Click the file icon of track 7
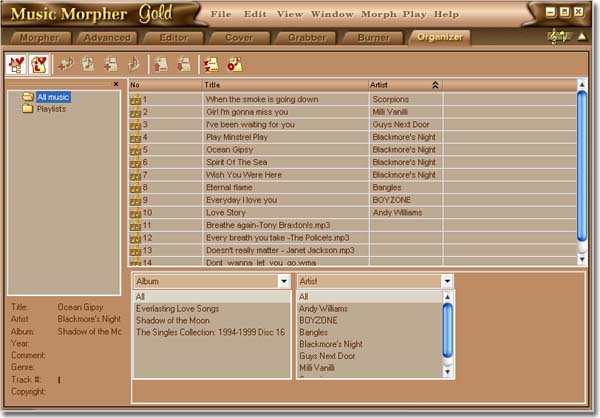The image size is (600, 418). (135, 176)
